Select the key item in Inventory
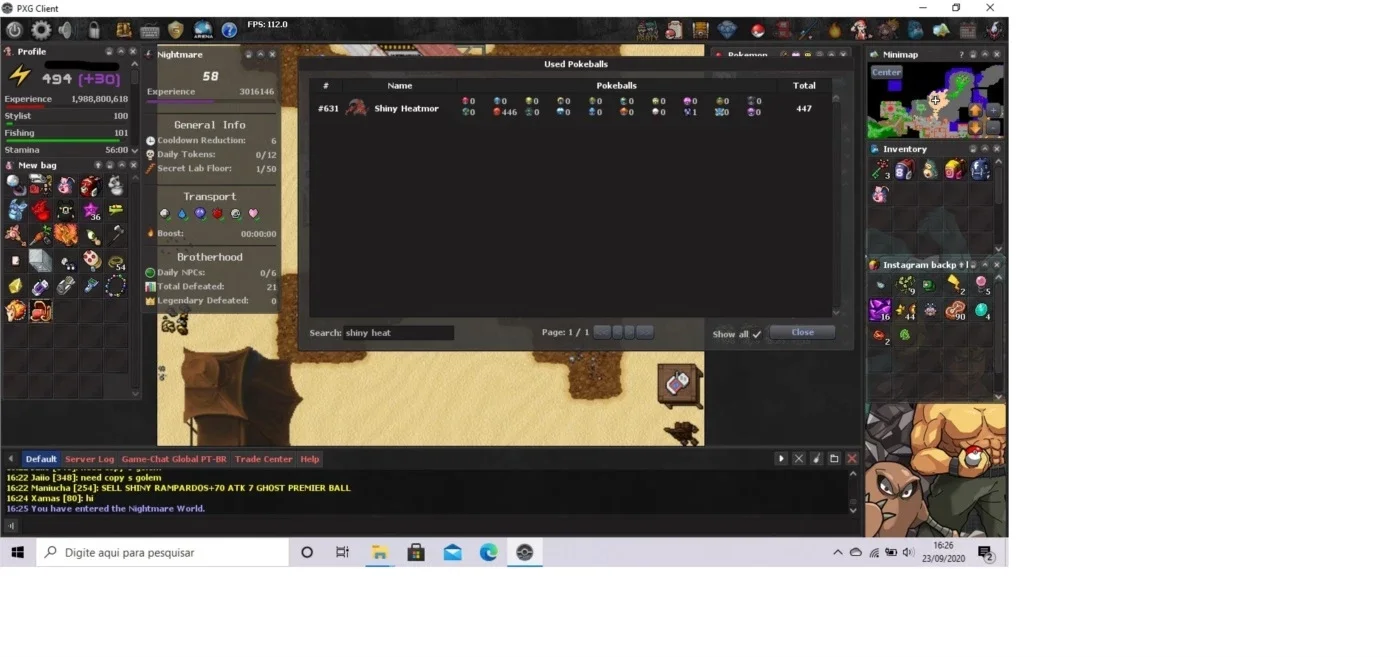1400x657 pixels. (880, 170)
